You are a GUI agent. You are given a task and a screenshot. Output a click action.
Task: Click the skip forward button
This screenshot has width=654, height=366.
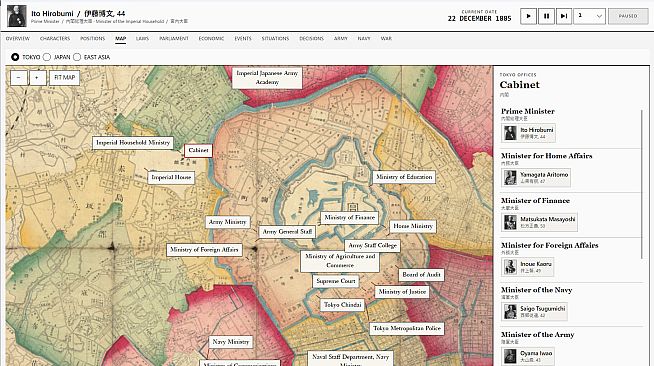[563, 16]
